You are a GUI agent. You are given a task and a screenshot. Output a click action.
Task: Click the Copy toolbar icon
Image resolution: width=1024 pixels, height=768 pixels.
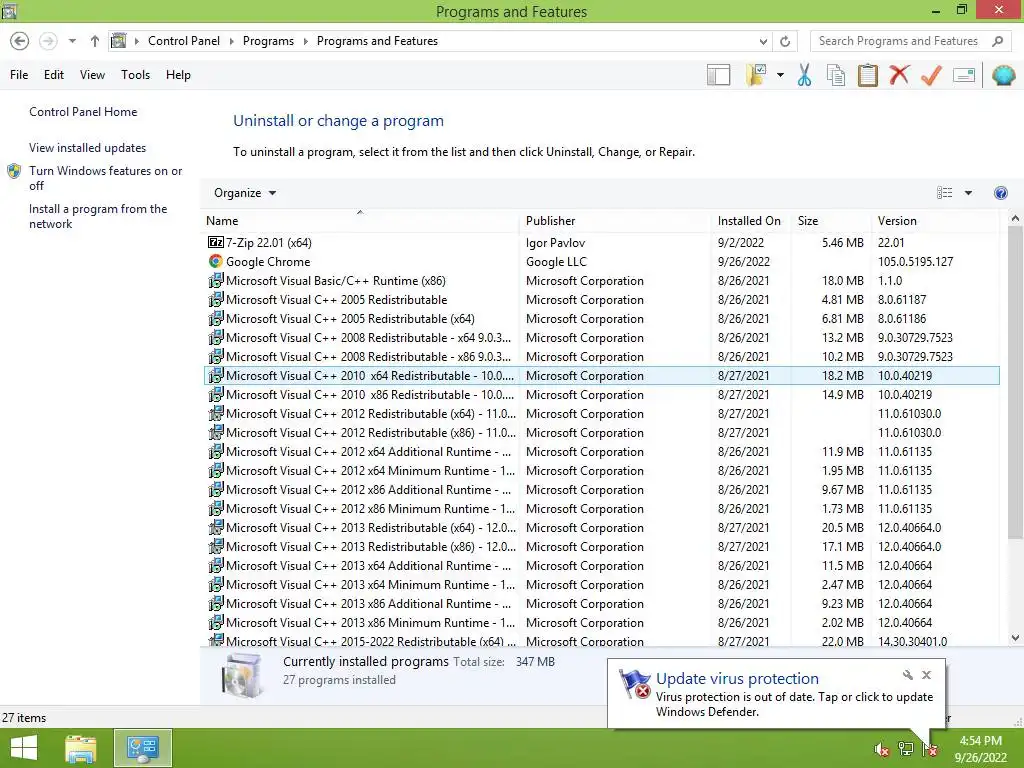tap(835, 75)
